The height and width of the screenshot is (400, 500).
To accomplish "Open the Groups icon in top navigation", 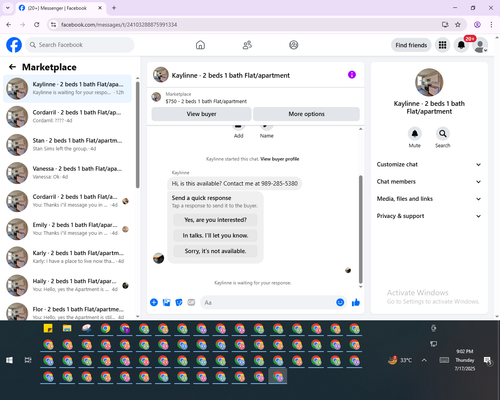I will click(x=294, y=45).
